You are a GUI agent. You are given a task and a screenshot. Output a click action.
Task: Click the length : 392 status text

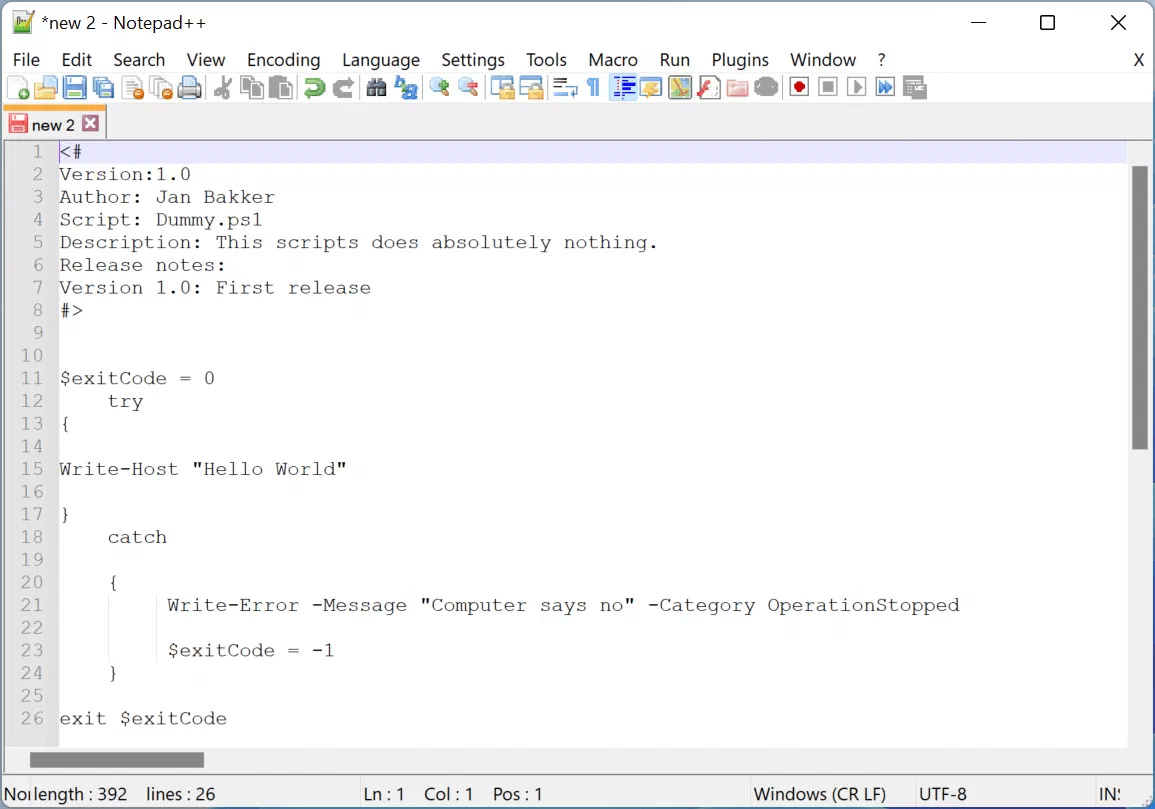coord(81,794)
